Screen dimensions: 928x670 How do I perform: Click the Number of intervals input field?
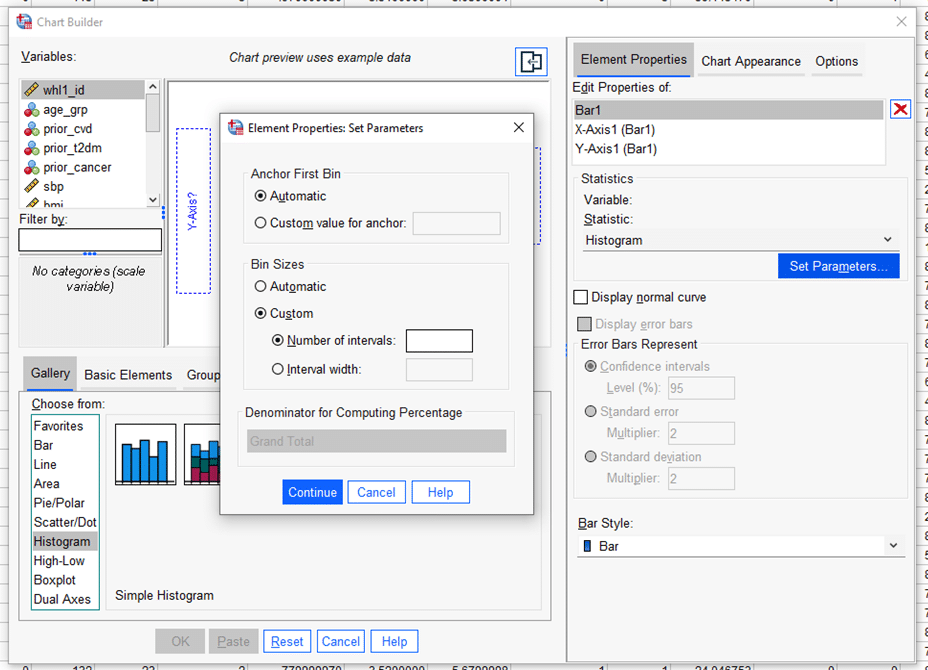(x=439, y=341)
